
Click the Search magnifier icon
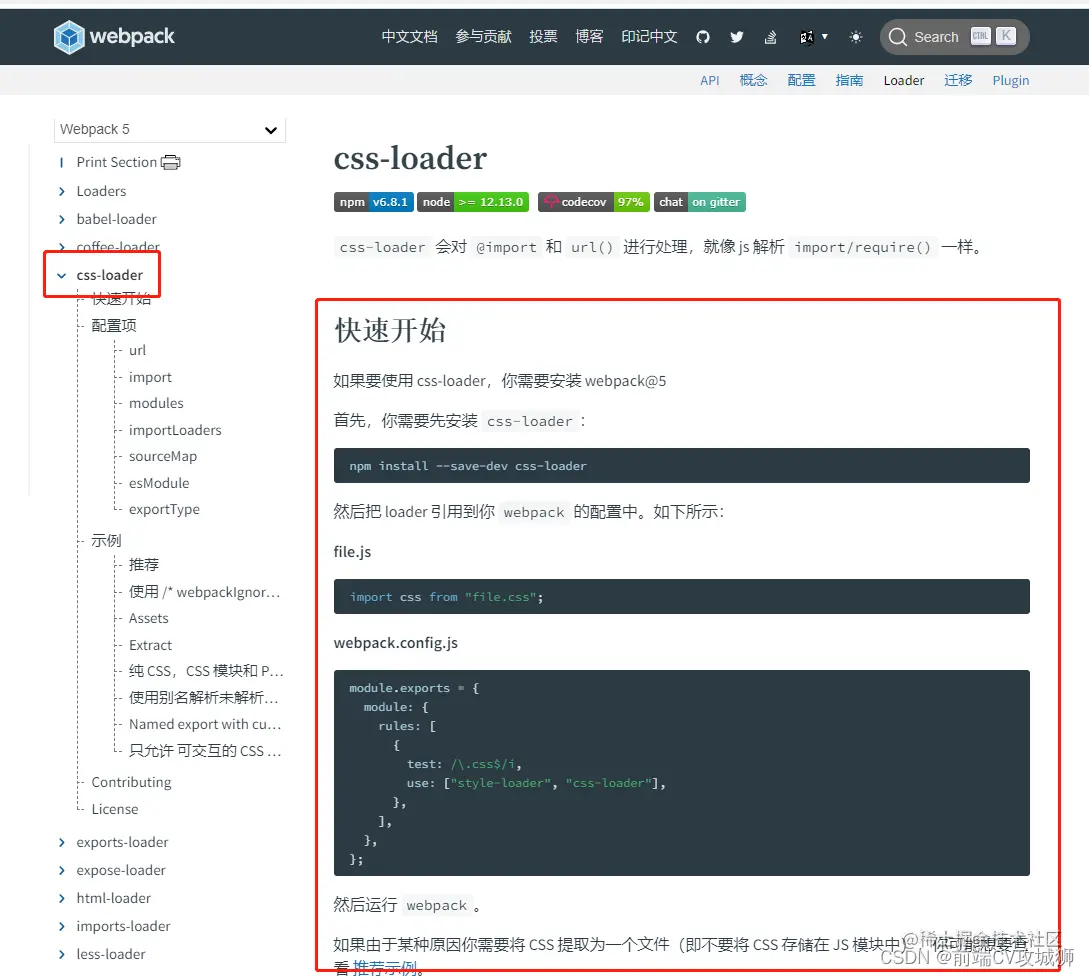click(897, 37)
